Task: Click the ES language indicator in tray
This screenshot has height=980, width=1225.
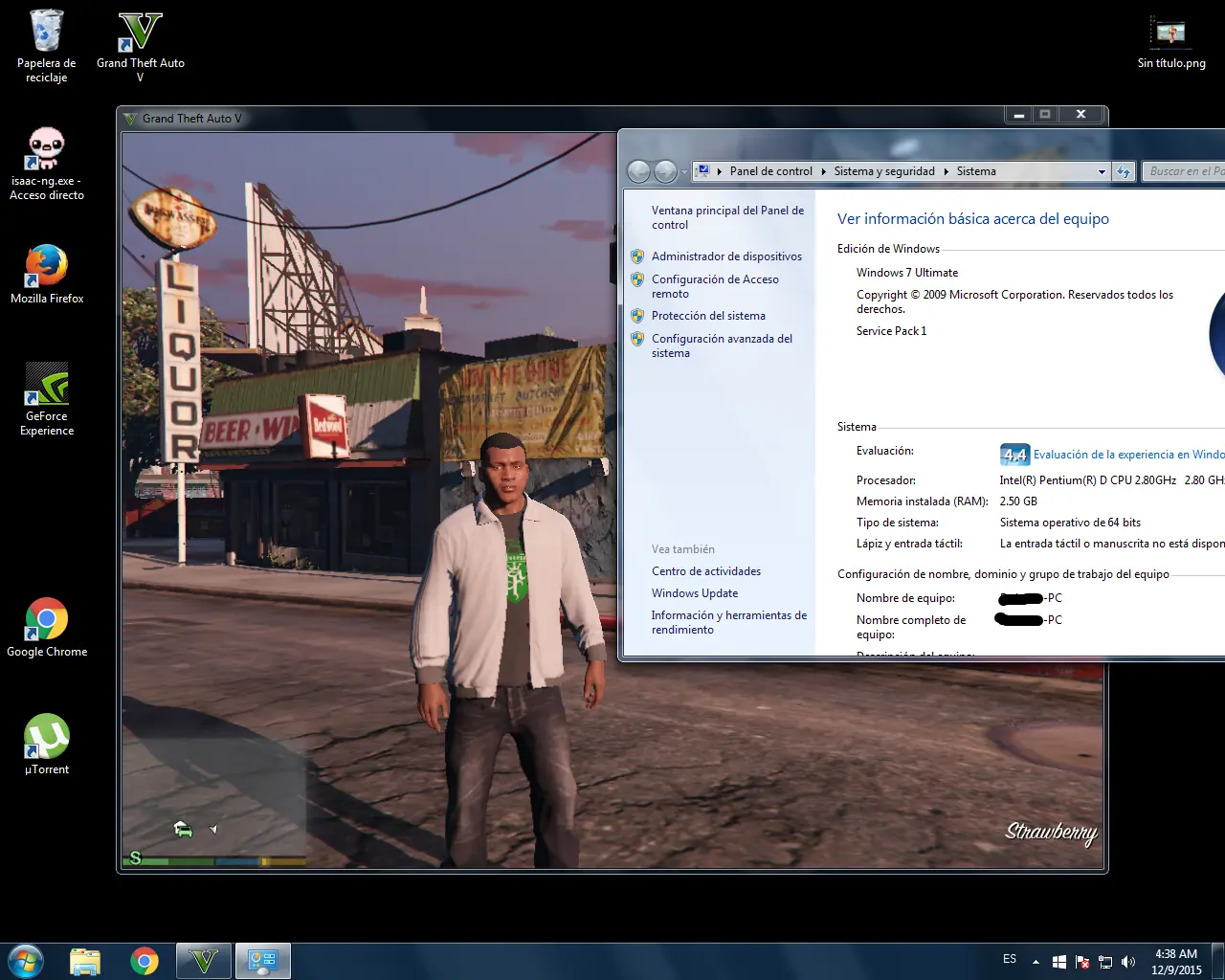Action: (x=1010, y=959)
